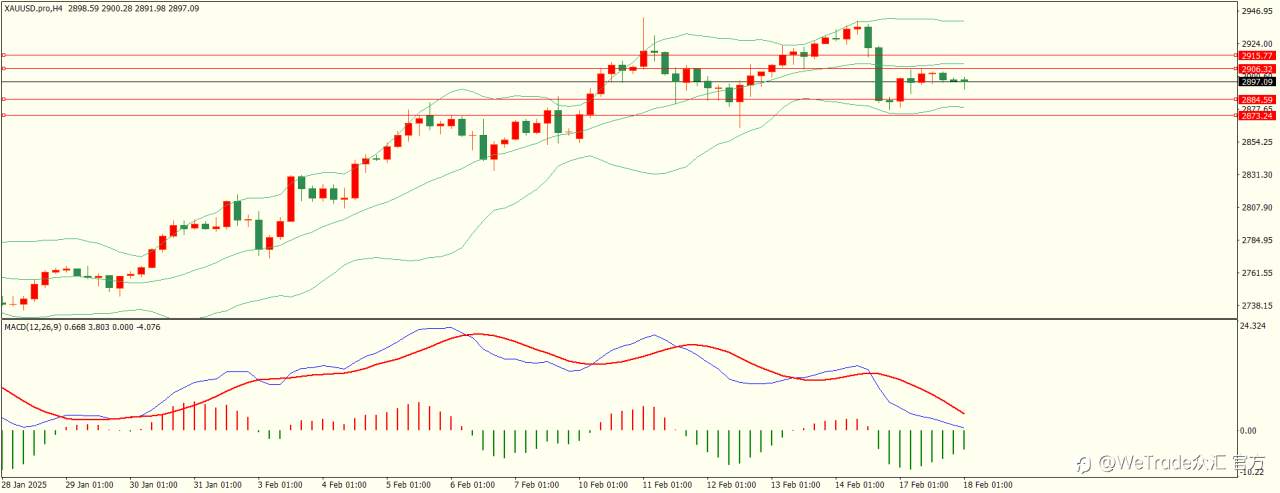Click the 12 Feb 01:00 time label
The width and height of the screenshot is (1280, 493).
tap(733, 485)
